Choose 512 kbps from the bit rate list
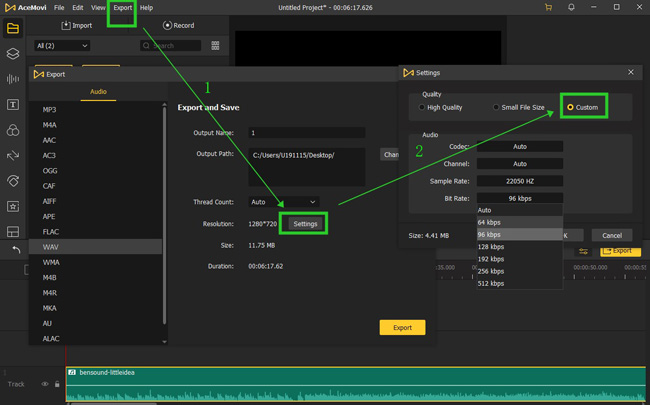This screenshot has height=405, width=650. point(520,284)
